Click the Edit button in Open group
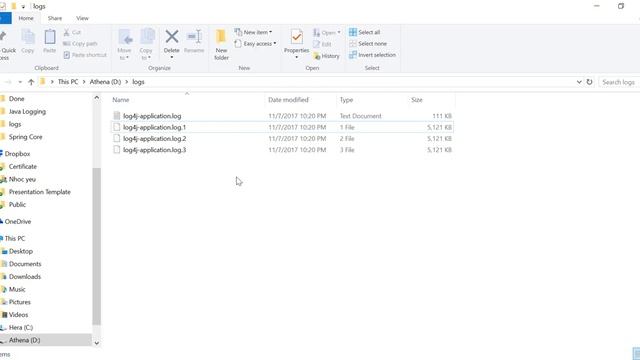This screenshot has width=640, height=360. point(322,44)
